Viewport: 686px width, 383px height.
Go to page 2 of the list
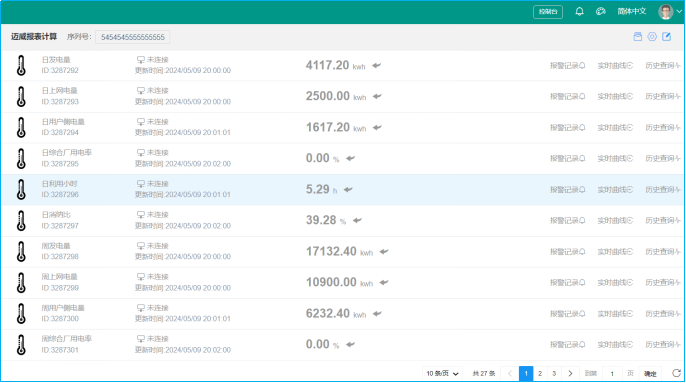pyautogui.click(x=540, y=373)
